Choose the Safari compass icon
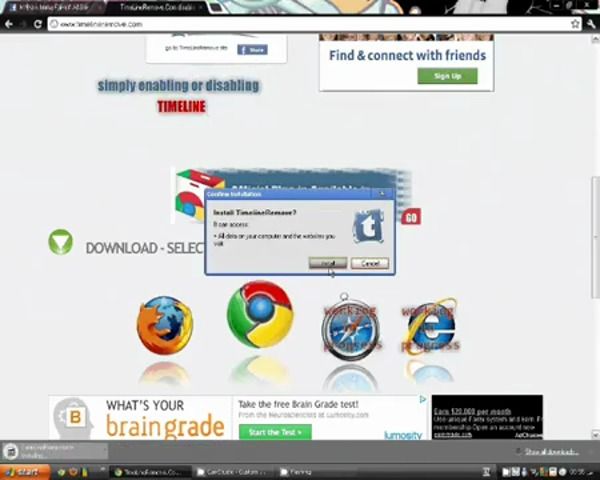Viewport: 600px width, 480px height. 350,328
